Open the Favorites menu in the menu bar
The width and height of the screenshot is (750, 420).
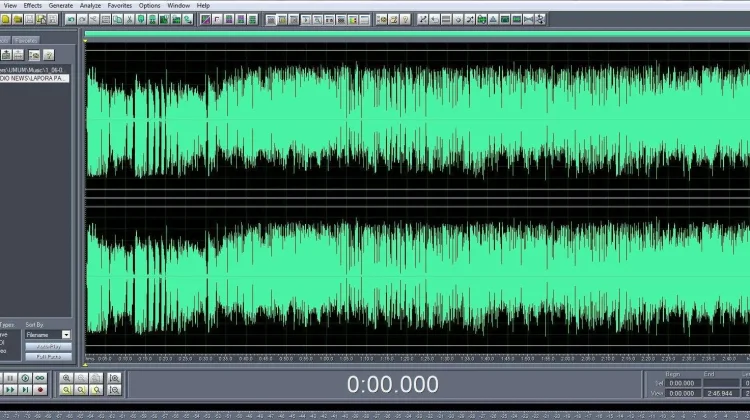(x=120, y=6)
